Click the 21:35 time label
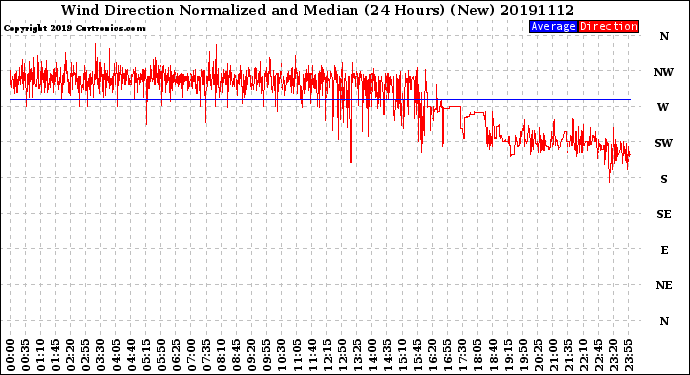690x375 pixels. [568, 355]
